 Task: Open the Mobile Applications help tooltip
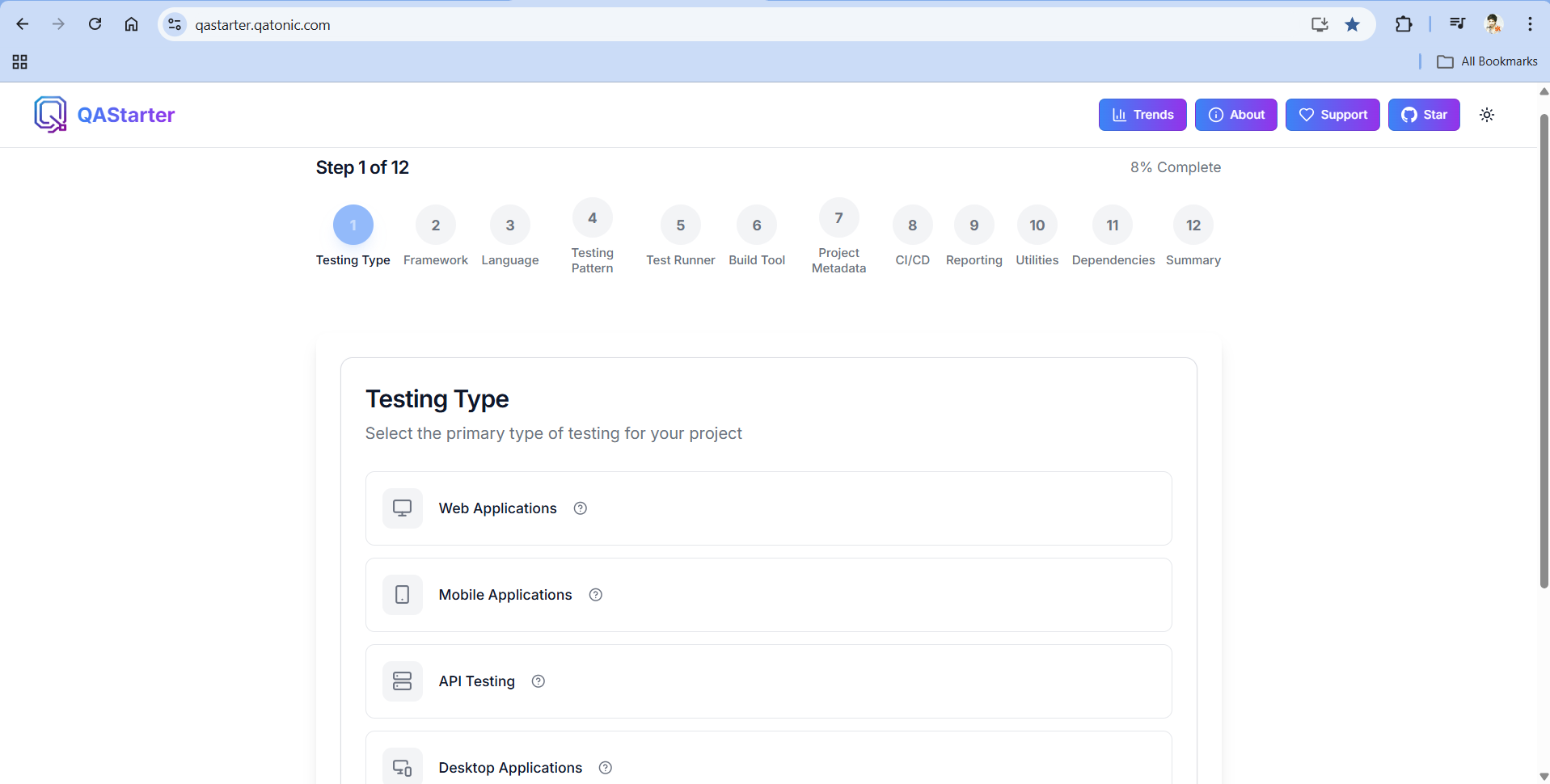point(596,594)
